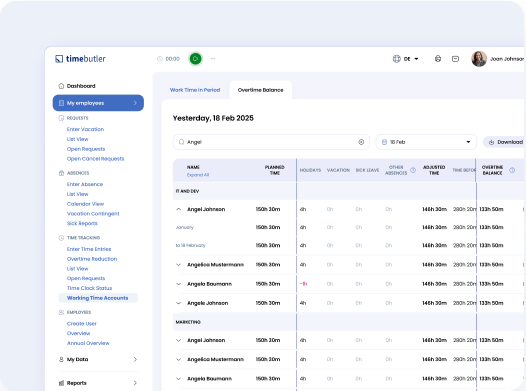Open the DE language dropdown
The height and width of the screenshot is (391, 526).
(411, 59)
